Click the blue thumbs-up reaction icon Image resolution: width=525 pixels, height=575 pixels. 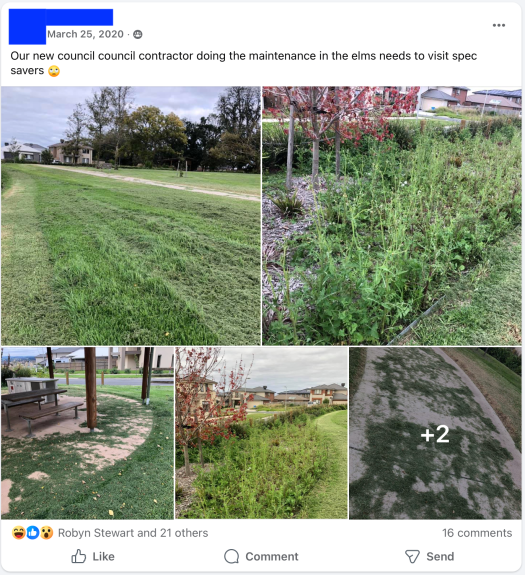point(33,532)
